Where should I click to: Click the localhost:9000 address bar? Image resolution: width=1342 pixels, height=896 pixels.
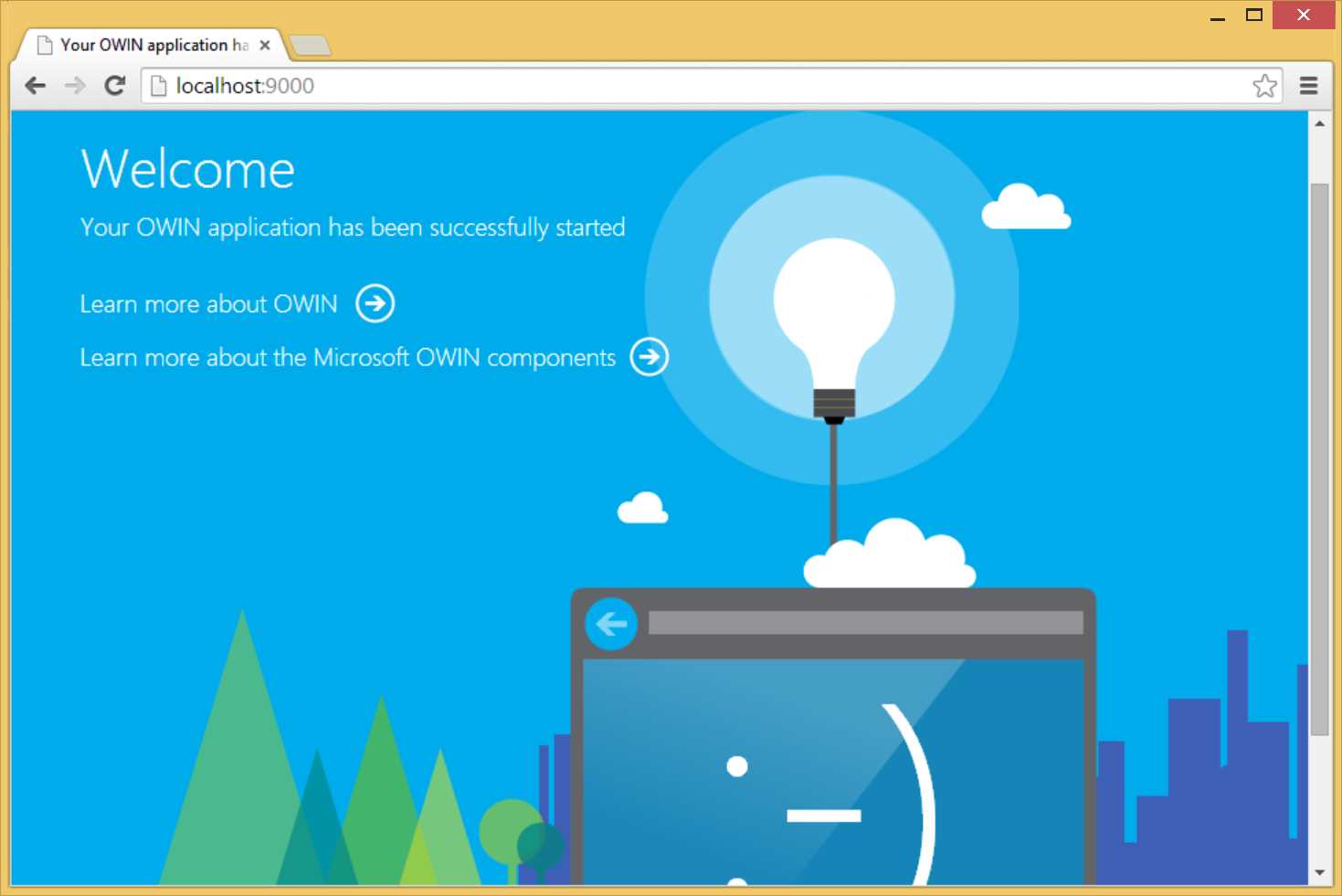[x=712, y=86]
